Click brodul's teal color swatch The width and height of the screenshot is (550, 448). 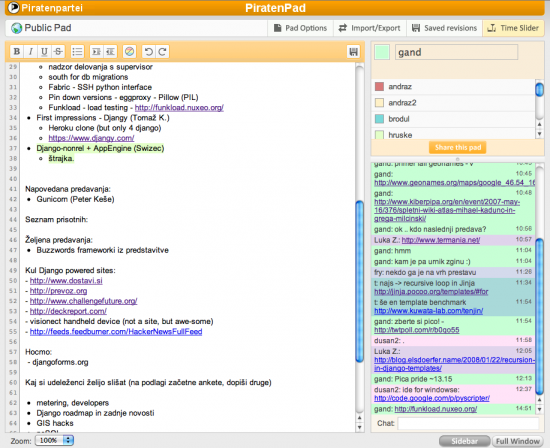point(379,119)
